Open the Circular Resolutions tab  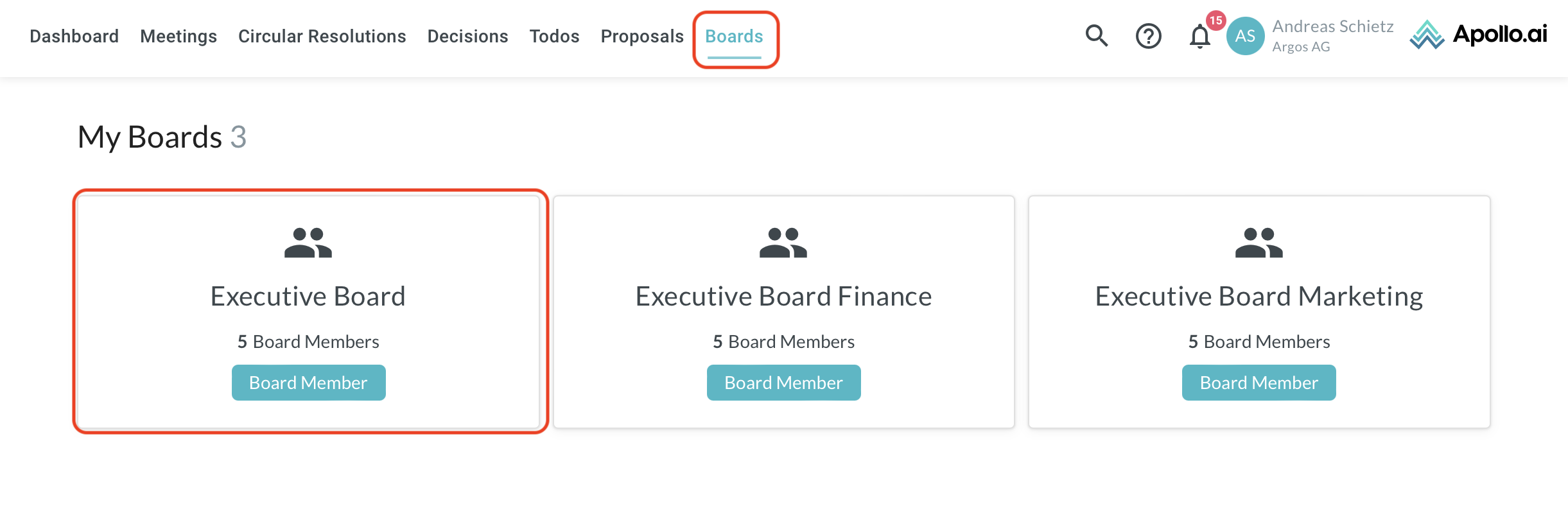322,37
